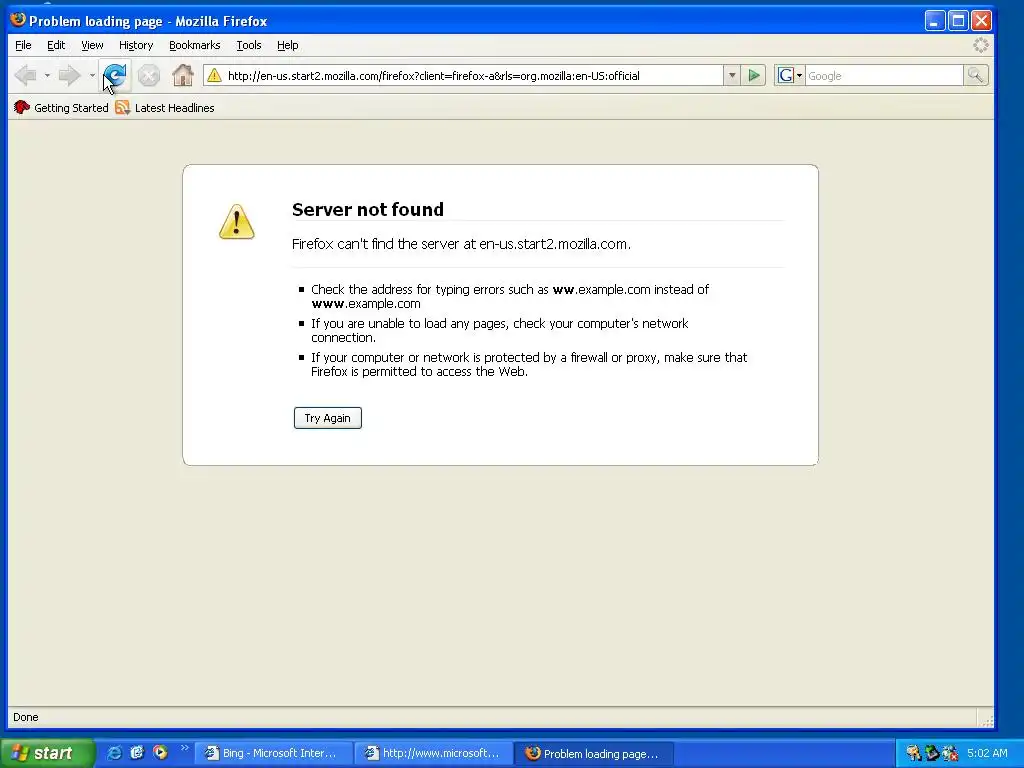Screen dimensions: 1024x768
Task: Minimize the Firefox window
Action: 935,21
